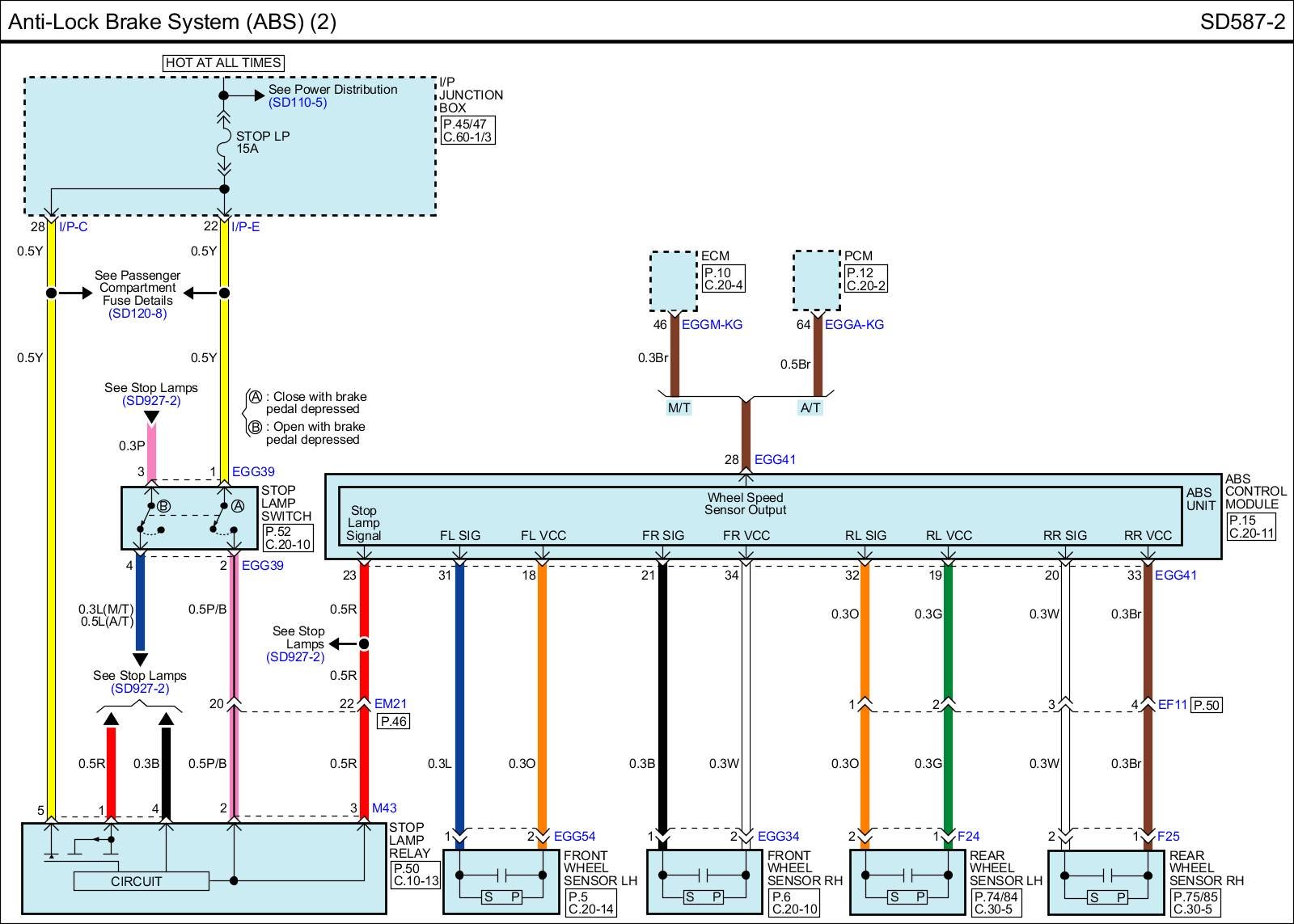Select the Rear Wheel Sensor RH component box

coord(1106,881)
